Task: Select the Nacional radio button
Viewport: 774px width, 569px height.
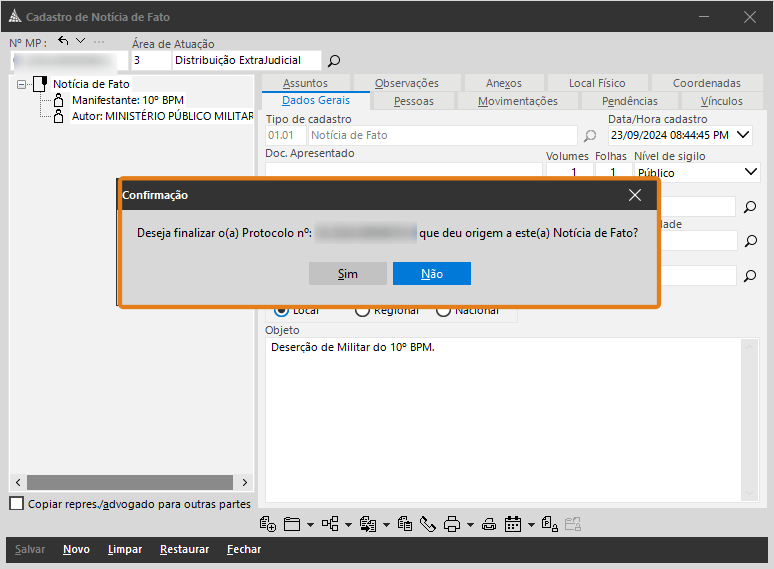Action: point(443,311)
